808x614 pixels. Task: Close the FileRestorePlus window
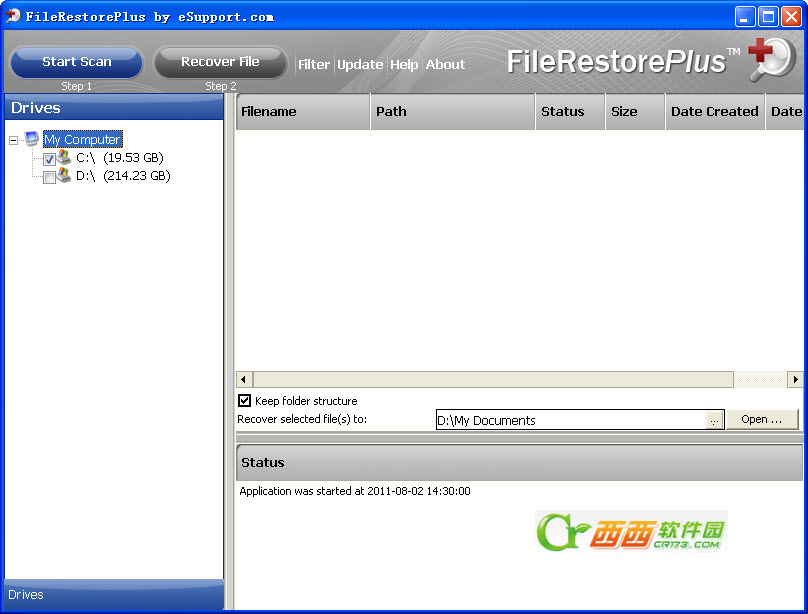[791, 16]
